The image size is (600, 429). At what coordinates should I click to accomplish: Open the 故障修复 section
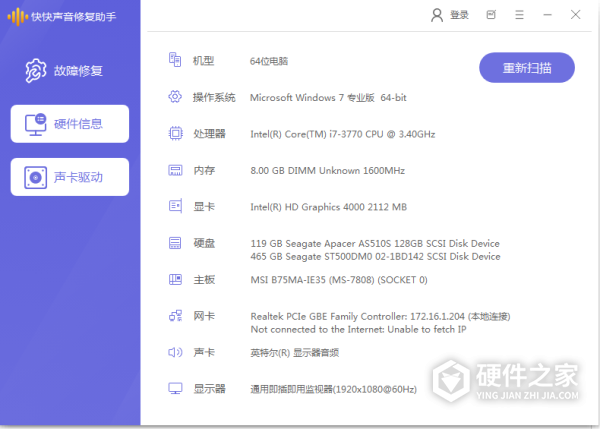(64, 70)
